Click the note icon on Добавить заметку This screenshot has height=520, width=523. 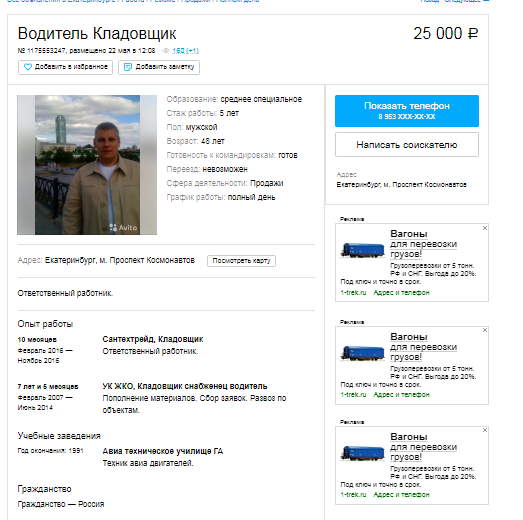pos(128,67)
